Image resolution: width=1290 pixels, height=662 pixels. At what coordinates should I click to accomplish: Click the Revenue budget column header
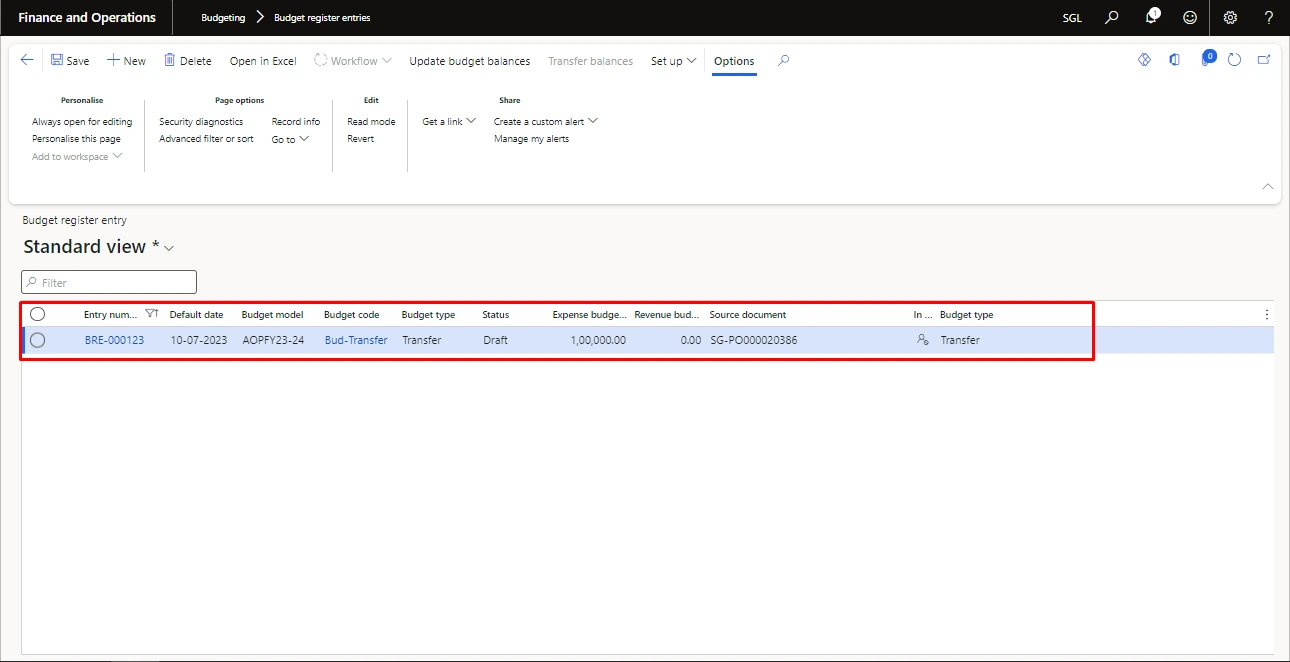pyautogui.click(x=667, y=315)
